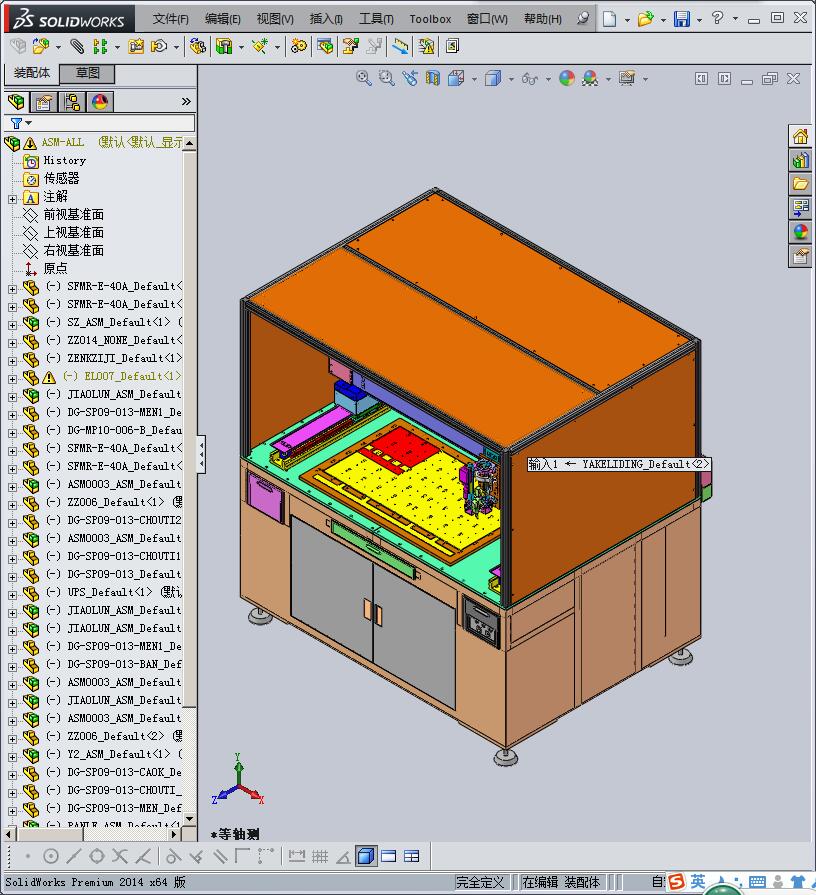Screen dimensions: 816x895
Task: Click the Smart Fasteners icon
Action: pyautogui.click(x=136, y=46)
